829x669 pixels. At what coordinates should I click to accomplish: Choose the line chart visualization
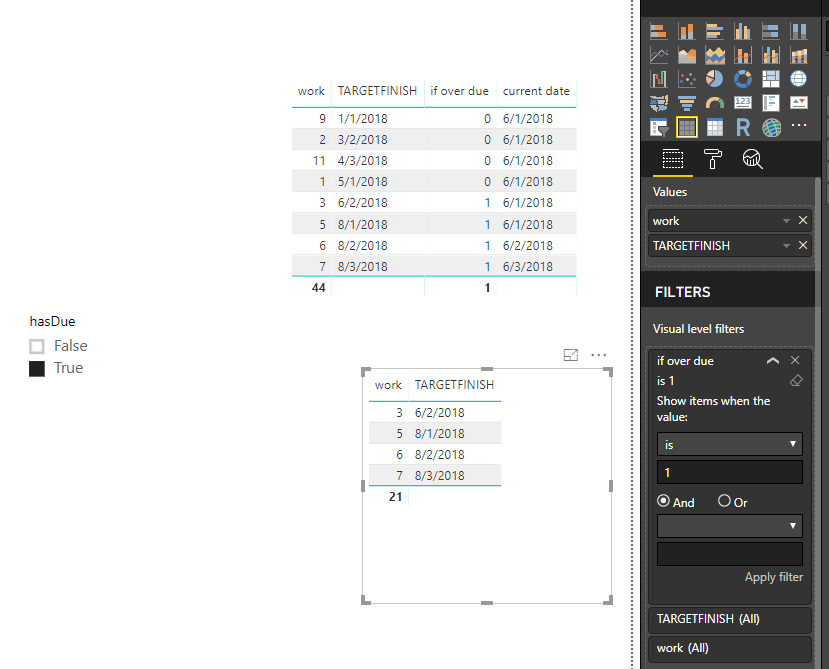click(x=658, y=55)
